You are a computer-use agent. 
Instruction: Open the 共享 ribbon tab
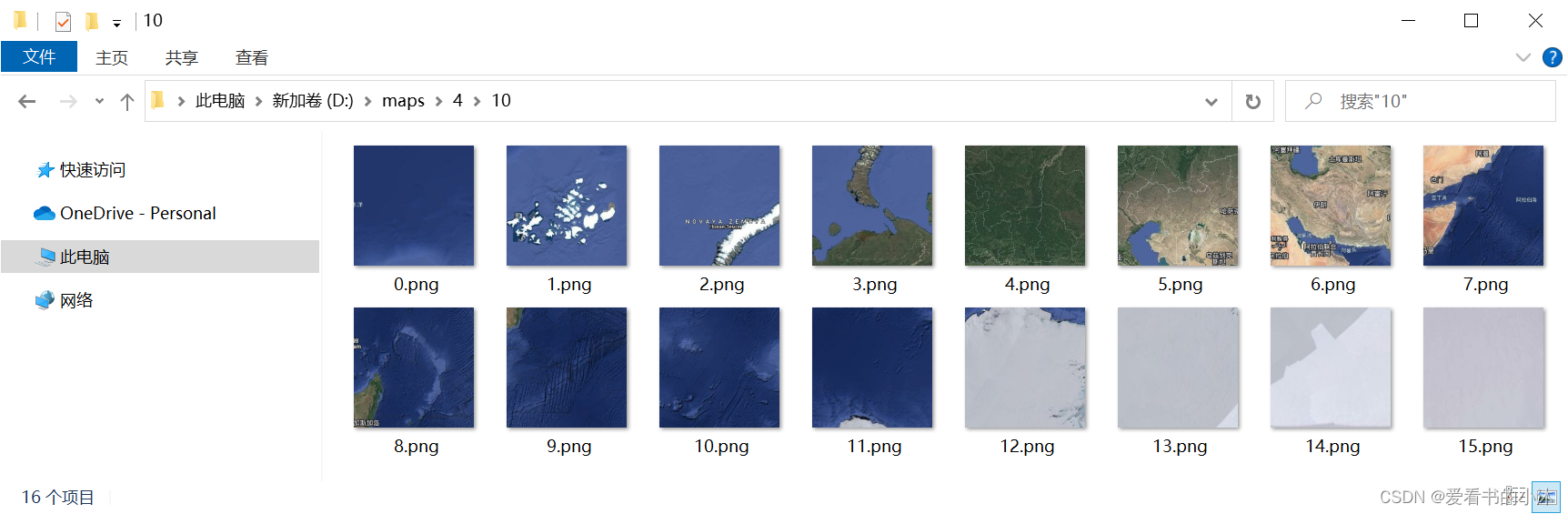(x=182, y=57)
